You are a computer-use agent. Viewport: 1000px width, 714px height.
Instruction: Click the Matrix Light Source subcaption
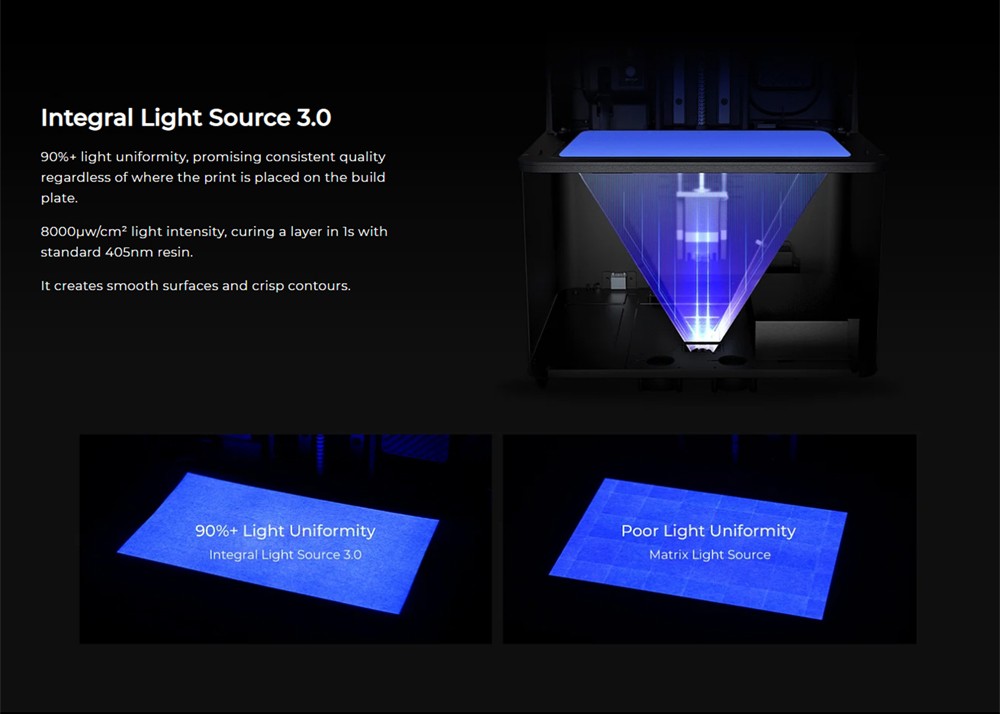[x=710, y=555]
